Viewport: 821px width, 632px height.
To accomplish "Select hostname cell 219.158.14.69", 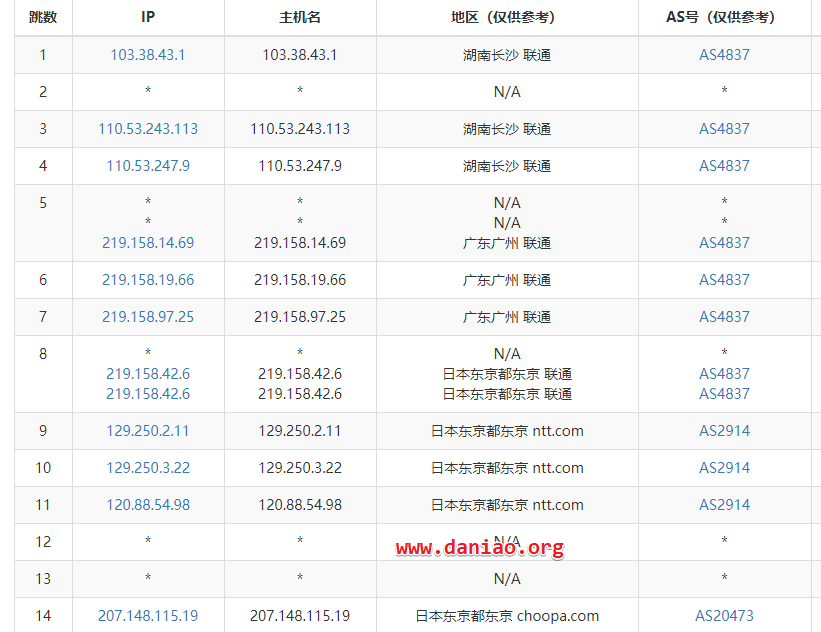I will 299,243.
